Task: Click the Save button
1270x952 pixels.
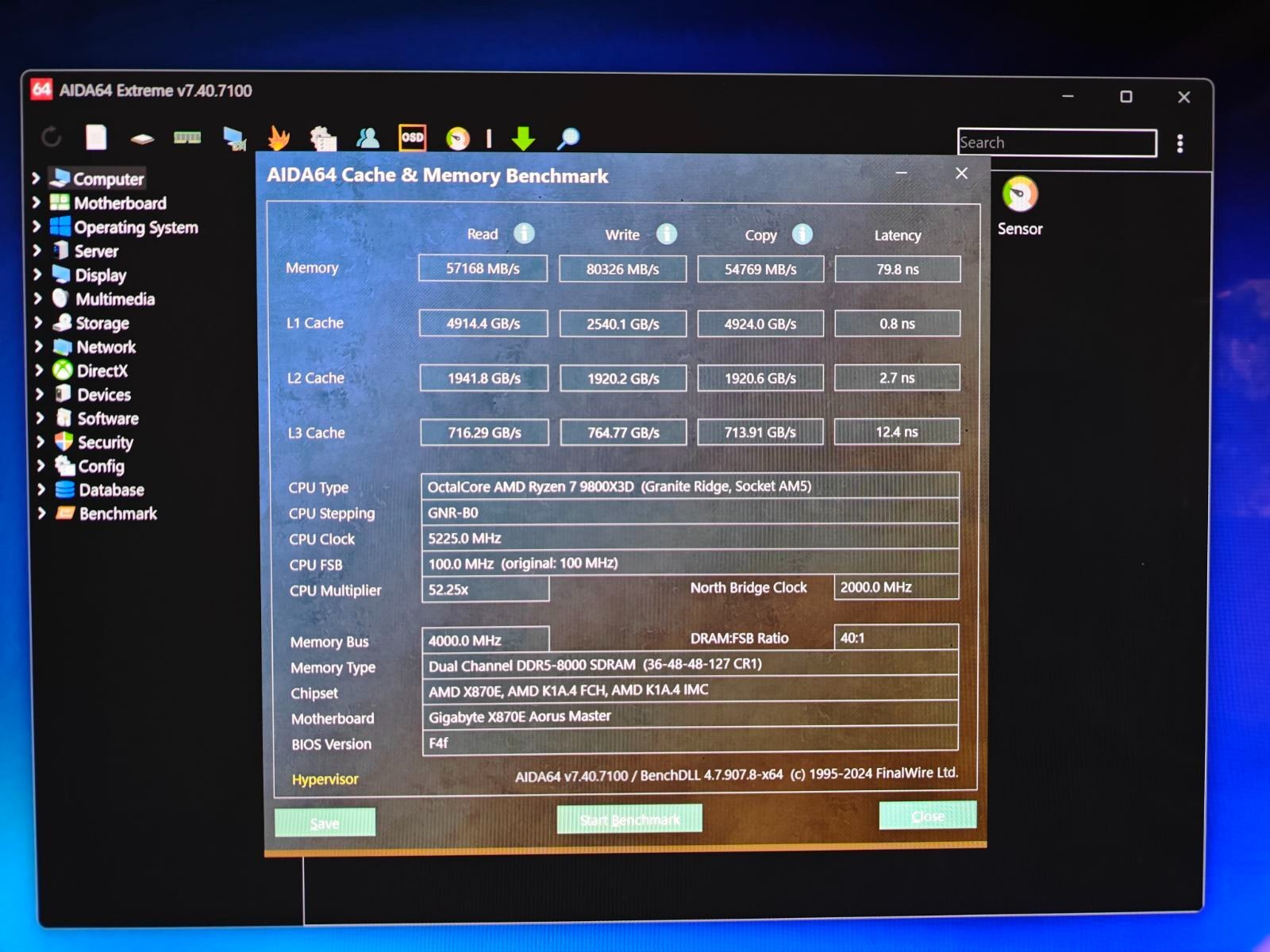Action: click(325, 823)
